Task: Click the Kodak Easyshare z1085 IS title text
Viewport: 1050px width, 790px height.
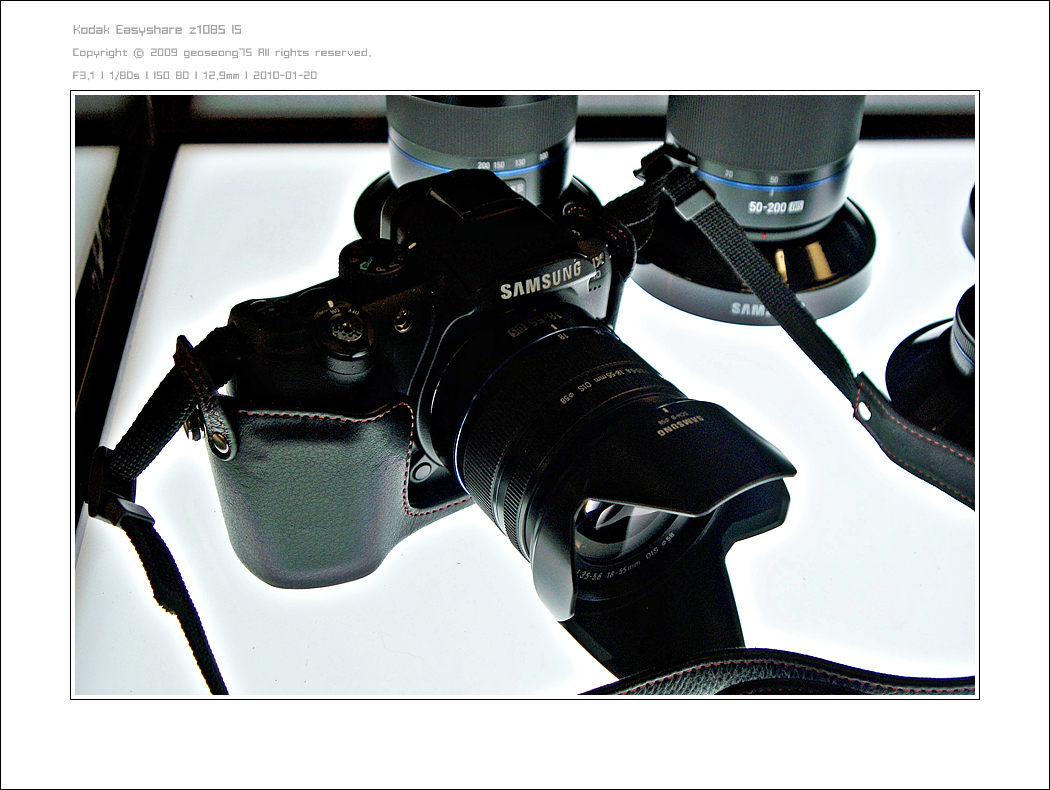Action: point(157,30)
